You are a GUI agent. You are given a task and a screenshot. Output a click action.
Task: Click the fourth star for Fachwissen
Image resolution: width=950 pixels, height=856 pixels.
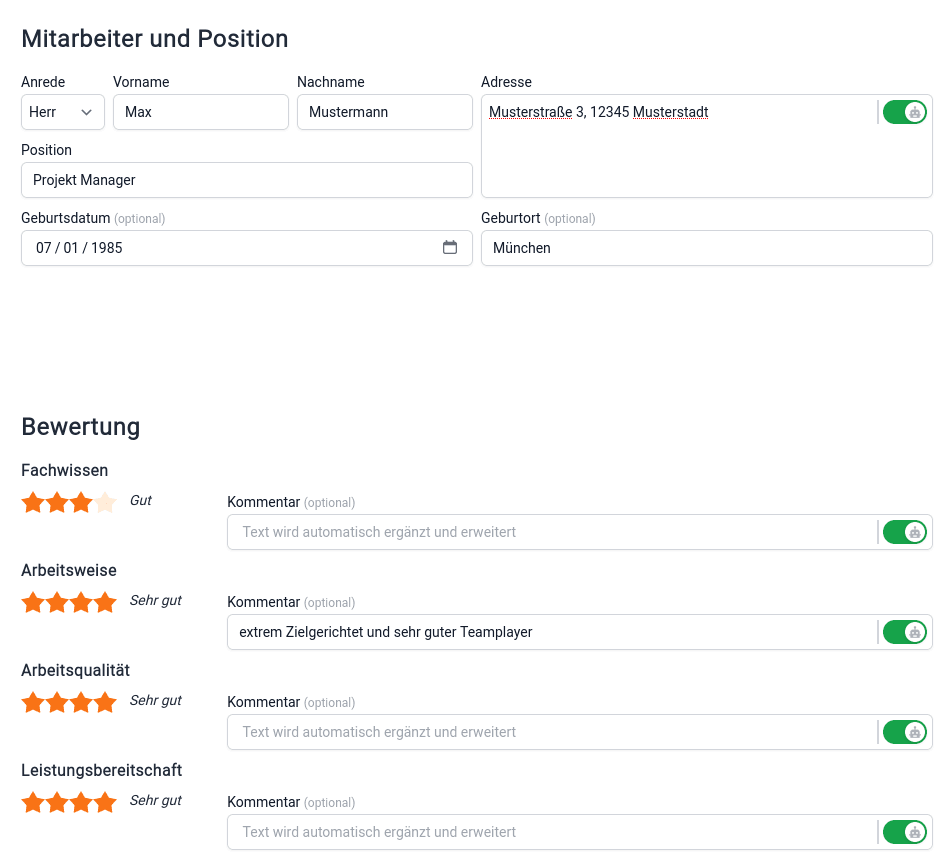click(x=105, y=502)
